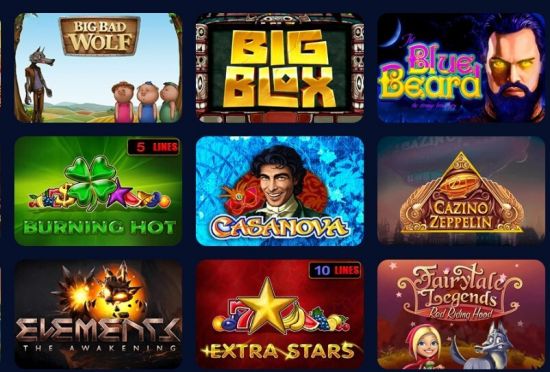Viewport: 550px width, 372px height.
Task: Play the Casanova slot game
Action: [x=280, y=191]
